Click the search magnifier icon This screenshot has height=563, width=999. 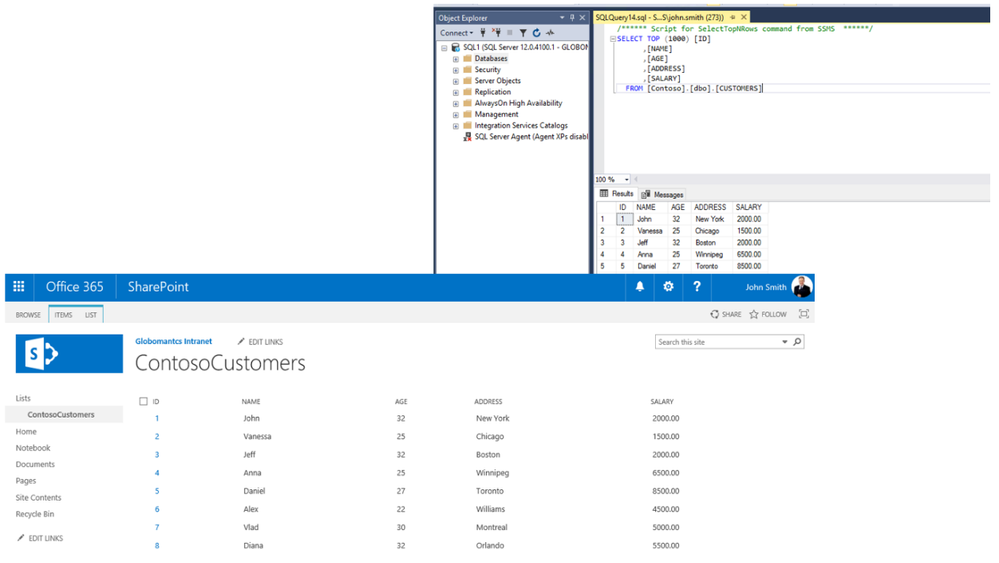[797, 342]
